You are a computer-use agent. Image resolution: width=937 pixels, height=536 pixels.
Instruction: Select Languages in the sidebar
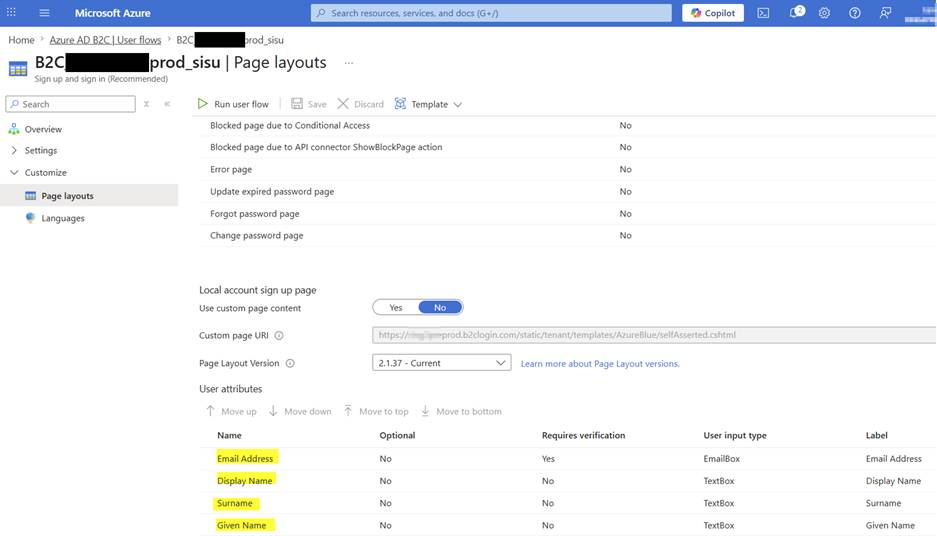(63, 218)
